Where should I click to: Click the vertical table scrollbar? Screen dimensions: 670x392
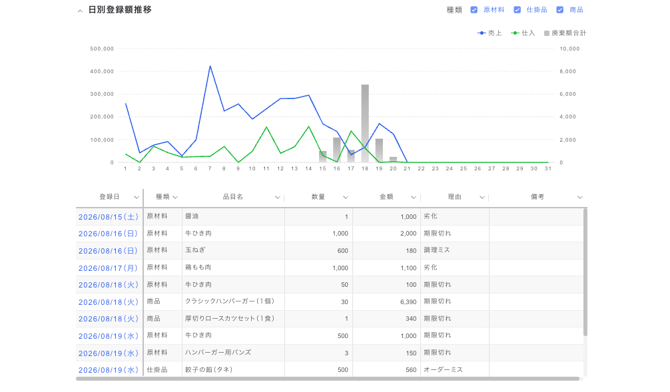point(585,272)
